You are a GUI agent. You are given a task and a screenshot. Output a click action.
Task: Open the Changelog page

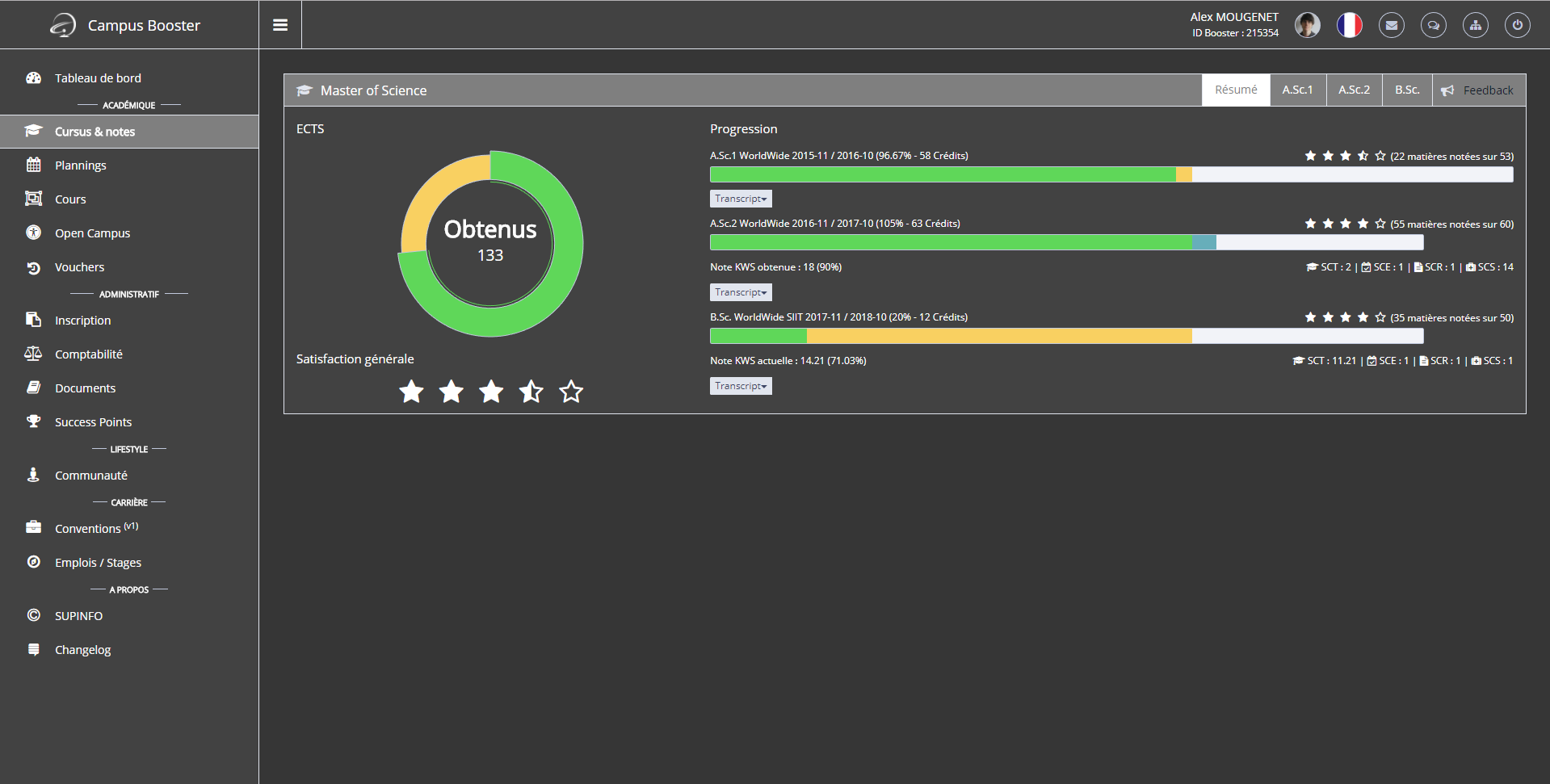click(82, 650)
